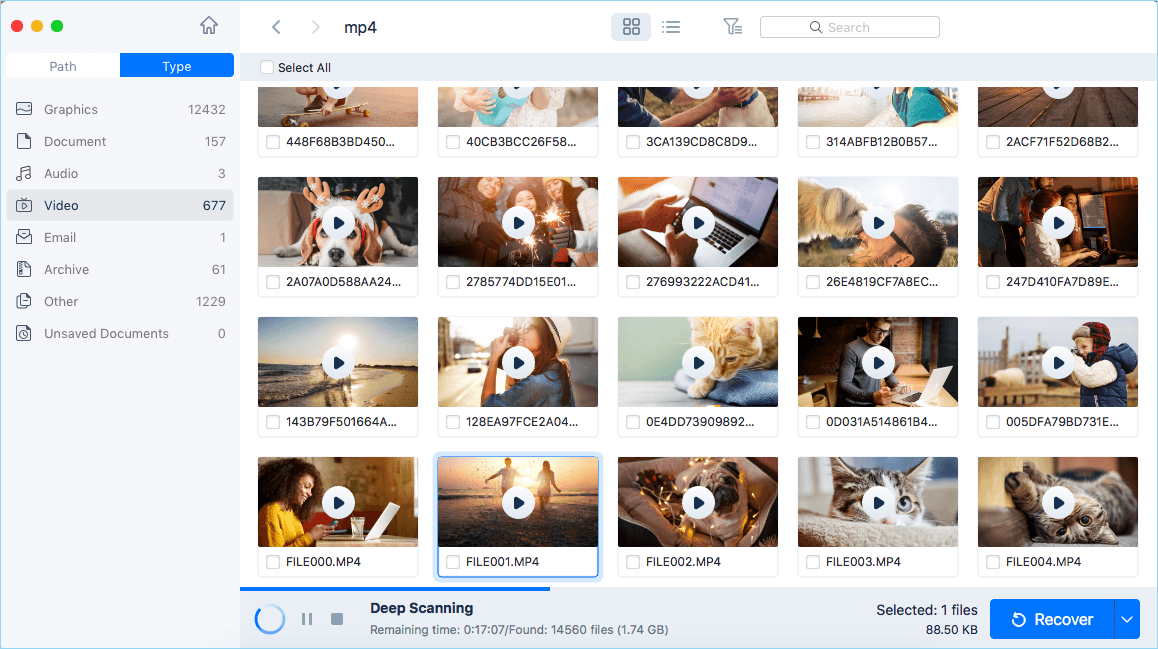This screenshot has height=649, width=1158.
Task: Click the Recover button
Action: tap(1052, 619)
